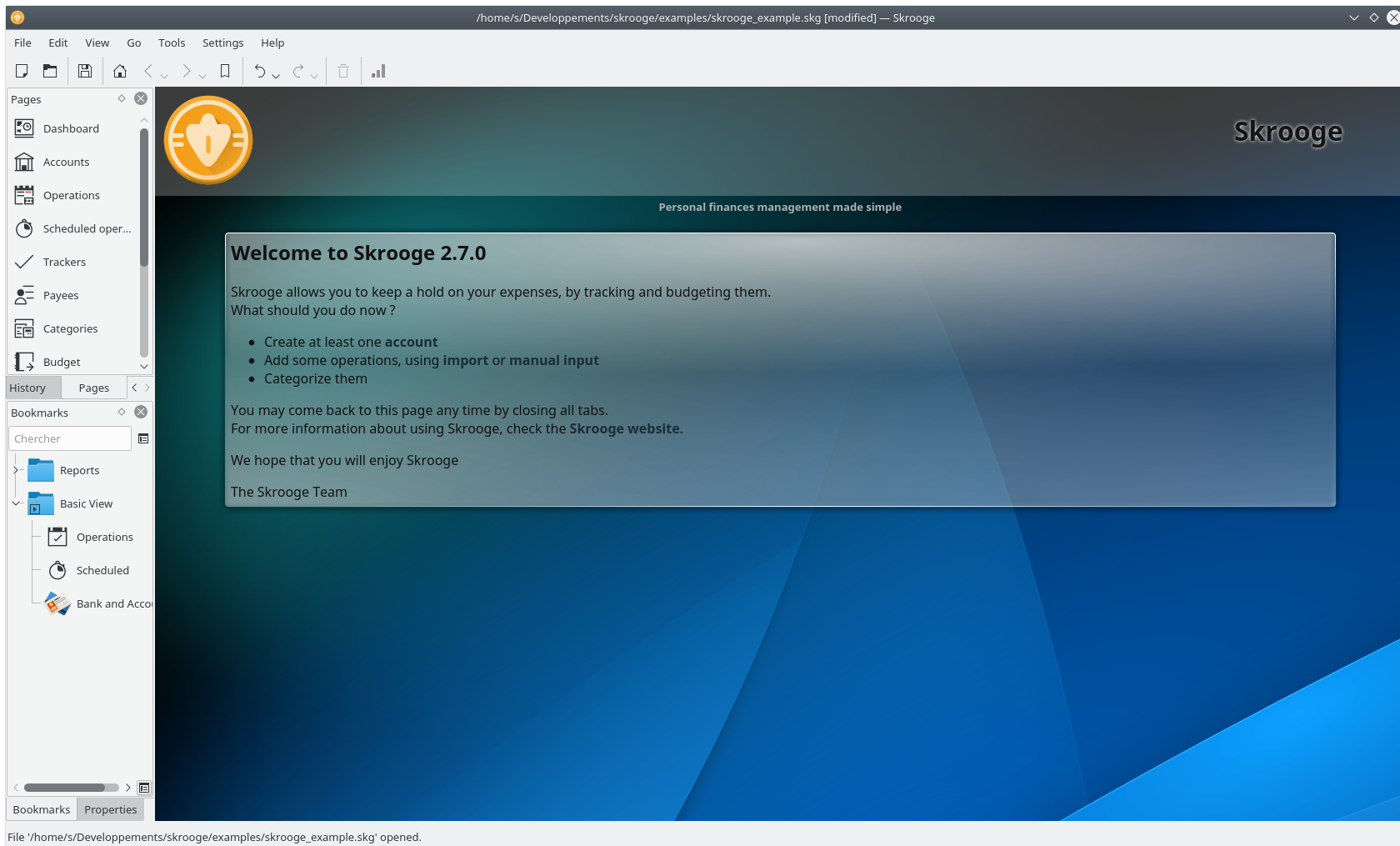Viewport: 1400px width, 846px height.
Task: Click the bookmark toolbar icon
Action: pyautogui.click(x=225, y=72)
